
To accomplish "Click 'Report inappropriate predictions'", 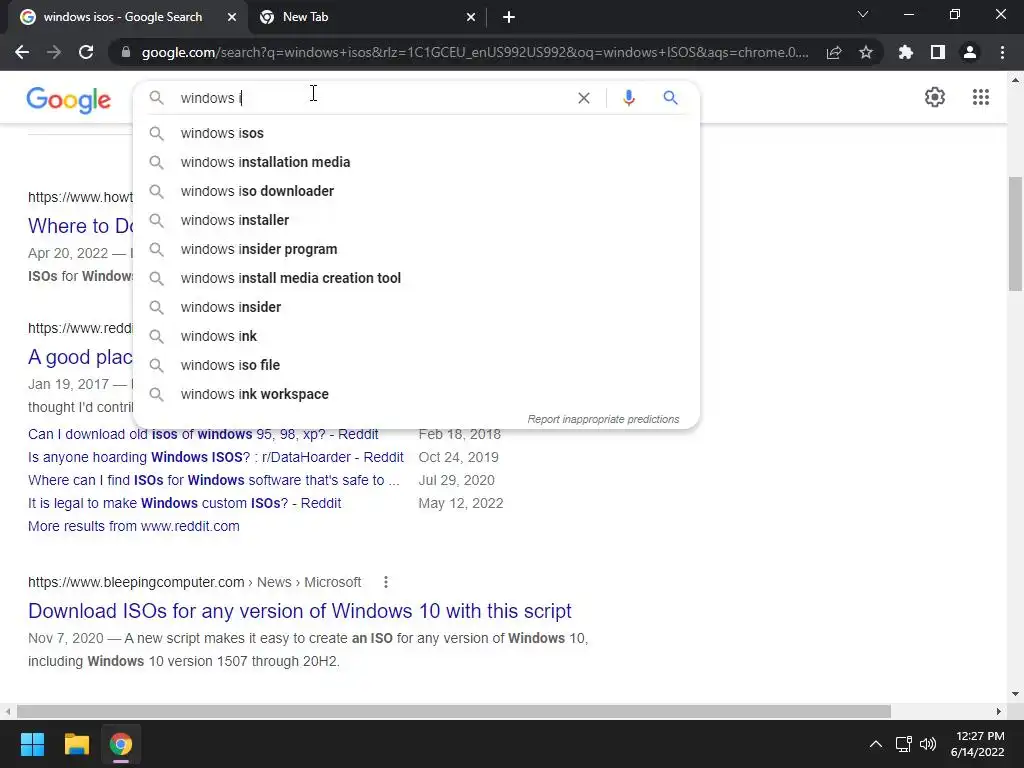I will (x=603, y=419).
